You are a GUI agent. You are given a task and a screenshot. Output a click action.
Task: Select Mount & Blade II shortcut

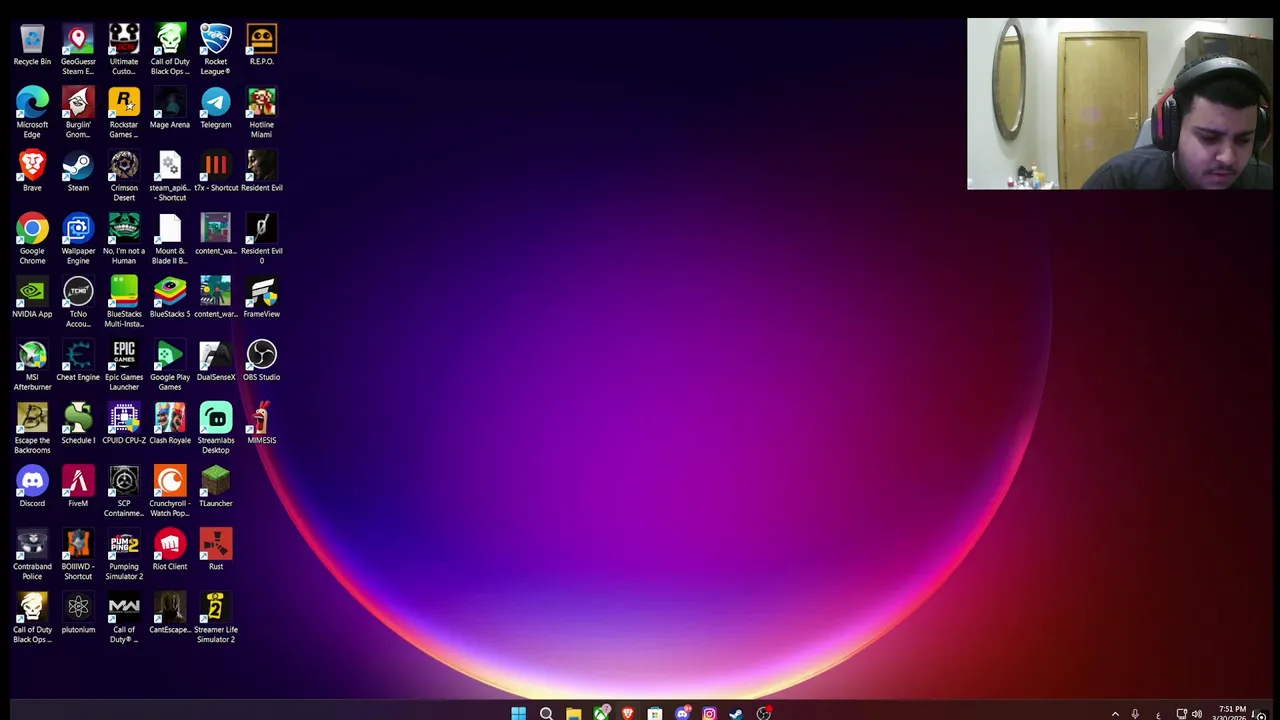tap(170, 239)
